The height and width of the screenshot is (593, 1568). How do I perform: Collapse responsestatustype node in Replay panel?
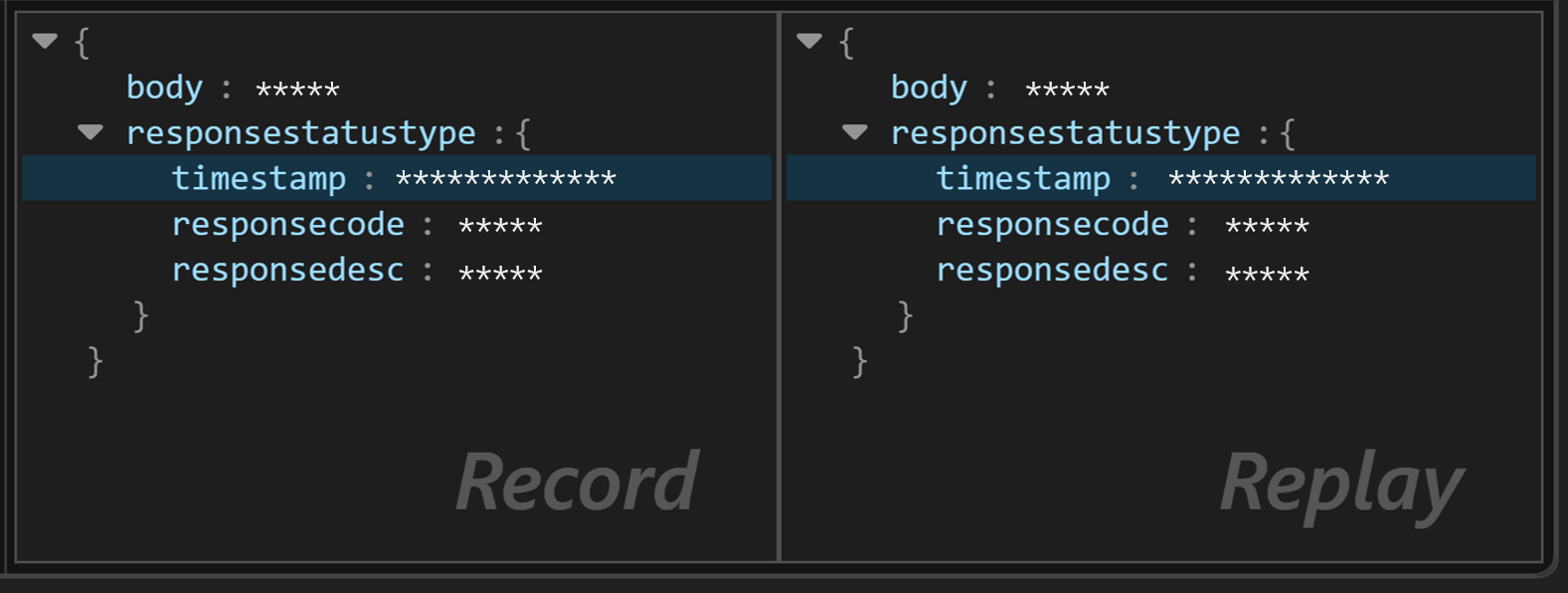coord(853,132)
